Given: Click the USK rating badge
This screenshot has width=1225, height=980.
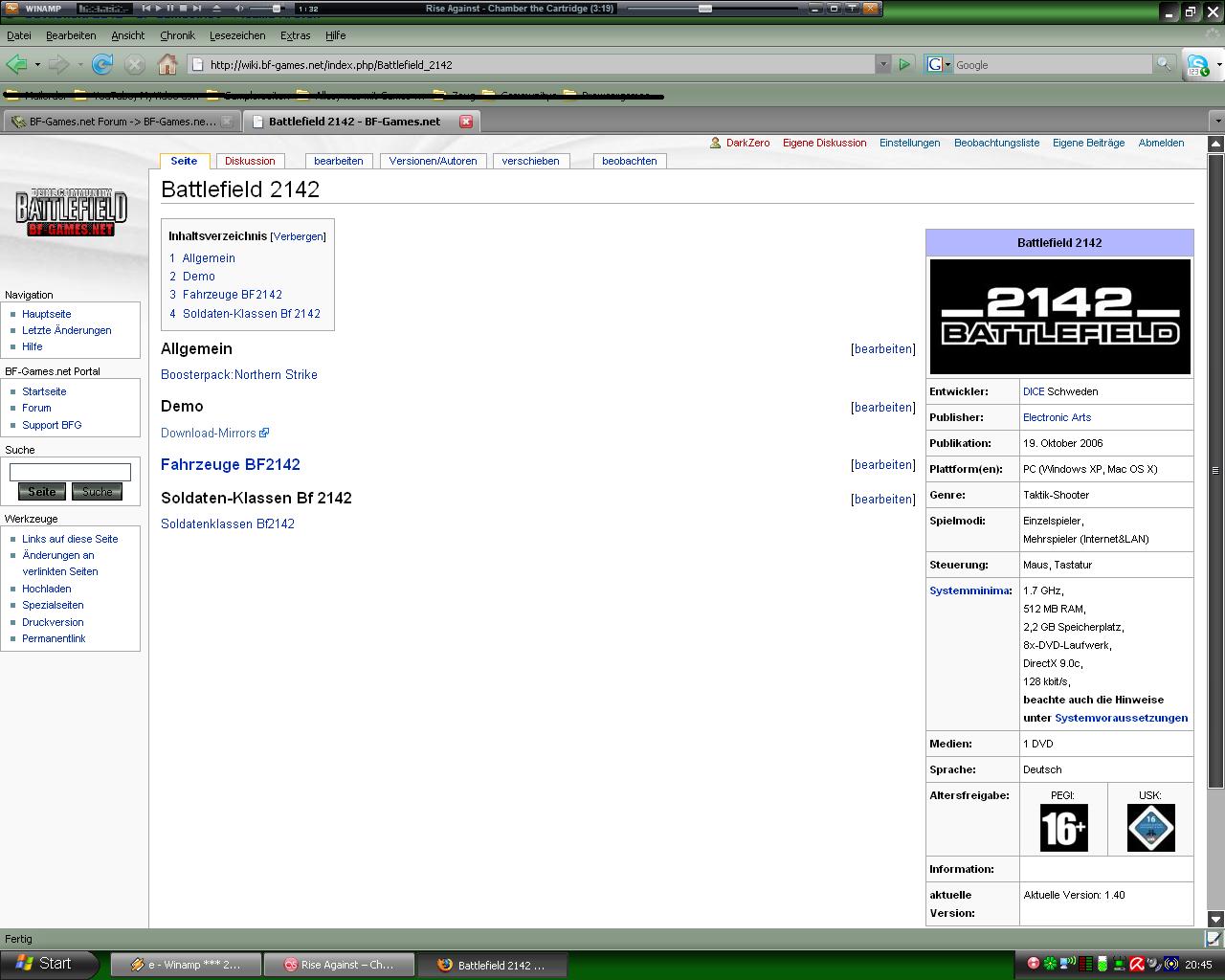Looking at the screenshot, I should (x=1150, y=827).
